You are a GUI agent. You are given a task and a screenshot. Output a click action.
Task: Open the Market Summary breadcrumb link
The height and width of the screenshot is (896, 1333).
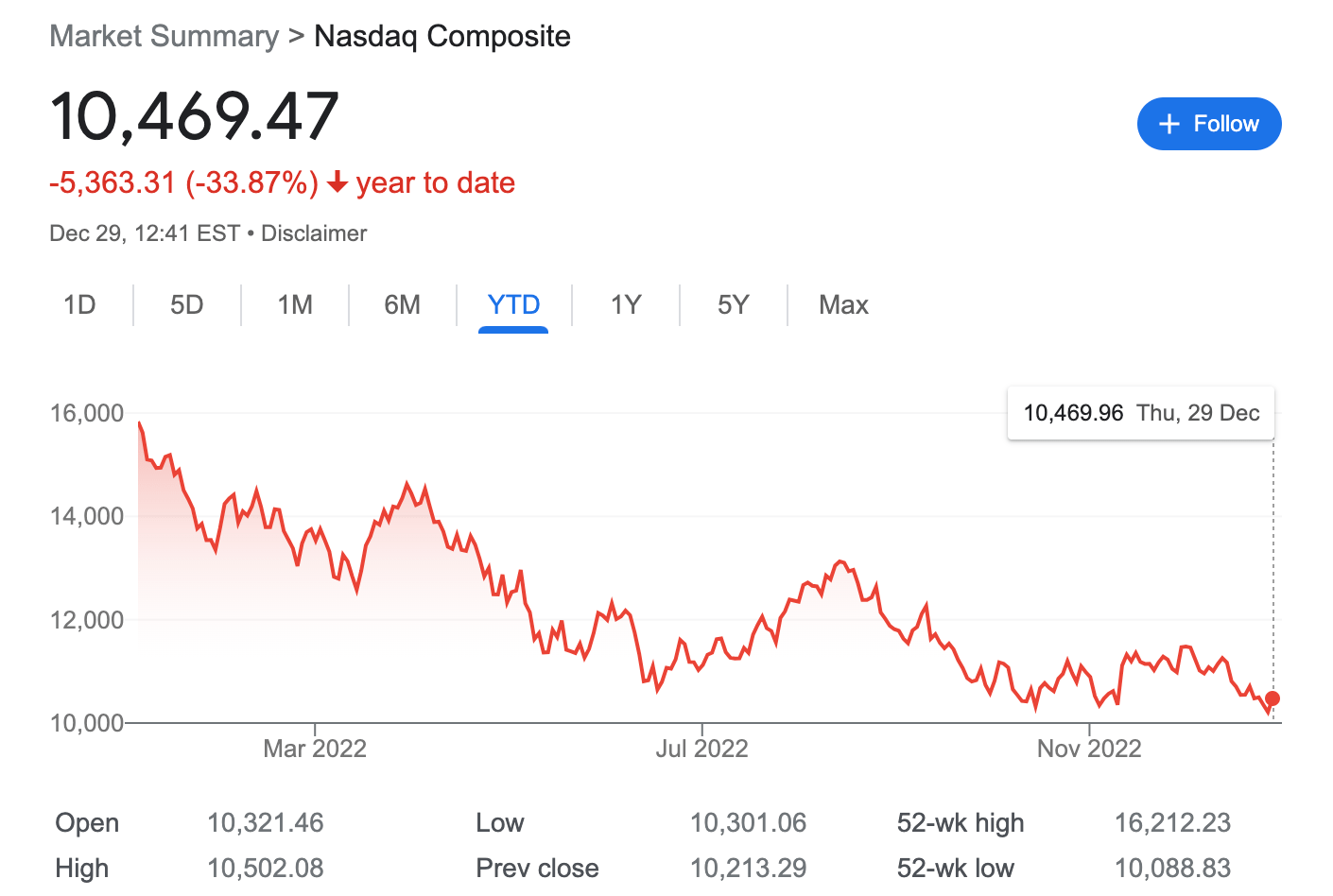(x=164, y=36)
